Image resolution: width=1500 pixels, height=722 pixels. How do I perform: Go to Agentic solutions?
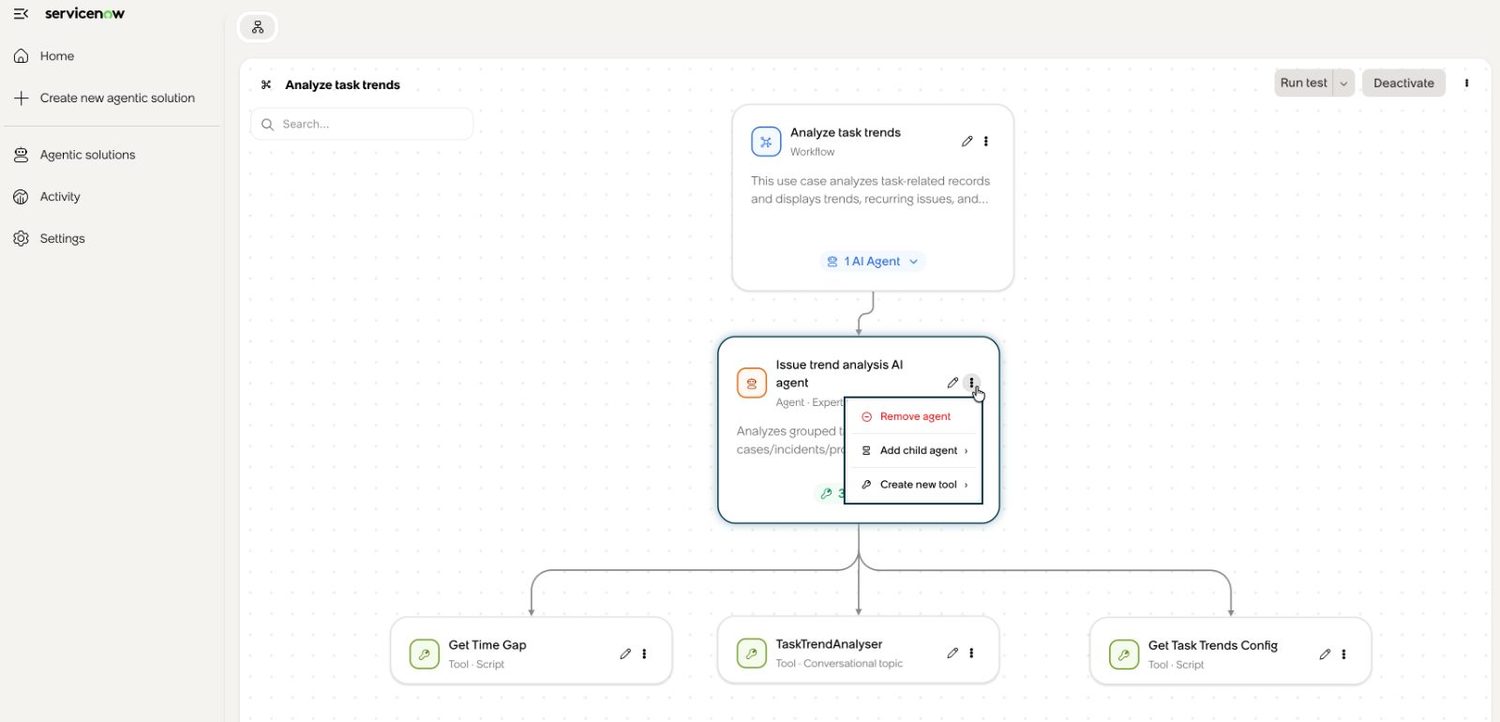[87, 155]
